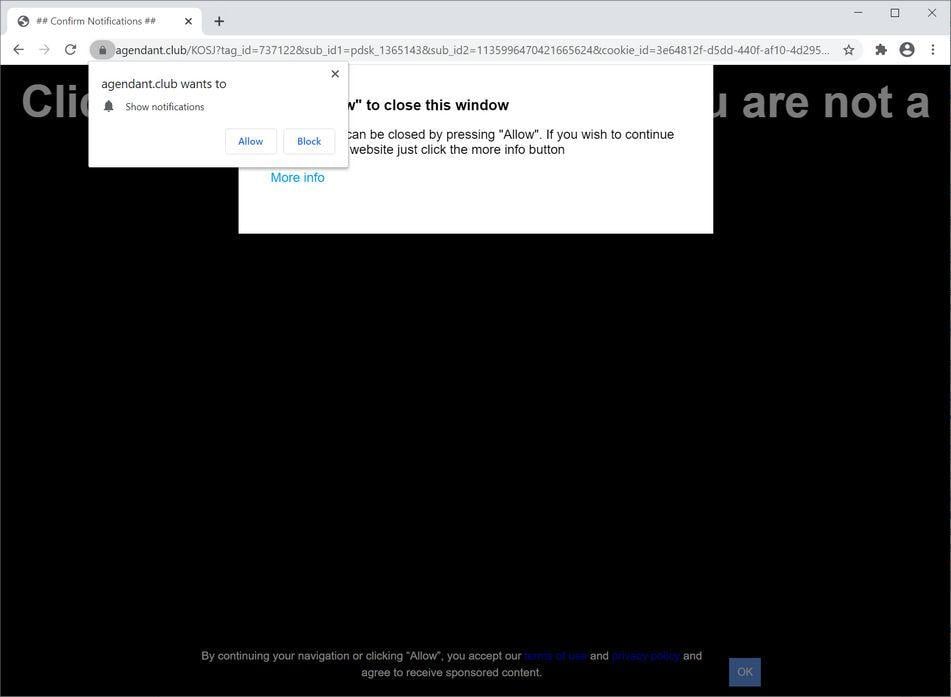Image resolution: width=951 pixels, height=697 pixels.
Task: Open a new browser tab with the plus button
Action: [x=219, y=20]
